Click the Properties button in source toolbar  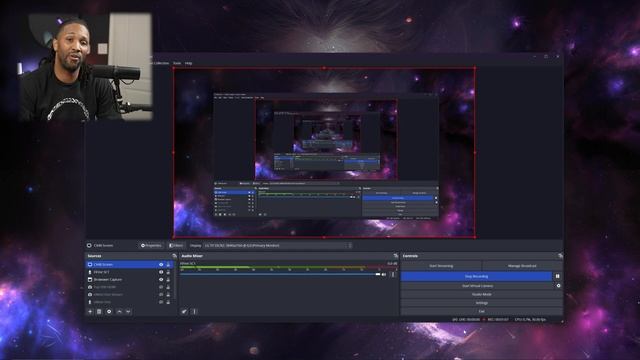click(x=151, y=245)
